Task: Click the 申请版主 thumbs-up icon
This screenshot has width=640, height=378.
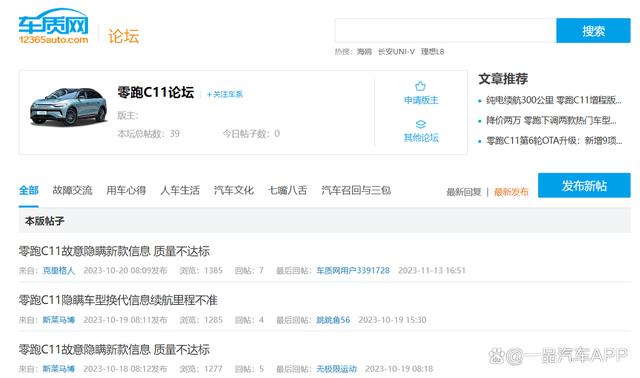Action: [420, 86]
